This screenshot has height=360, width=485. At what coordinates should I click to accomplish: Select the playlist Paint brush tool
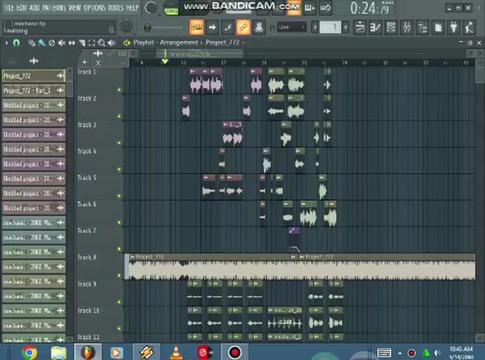coord(41,43)
